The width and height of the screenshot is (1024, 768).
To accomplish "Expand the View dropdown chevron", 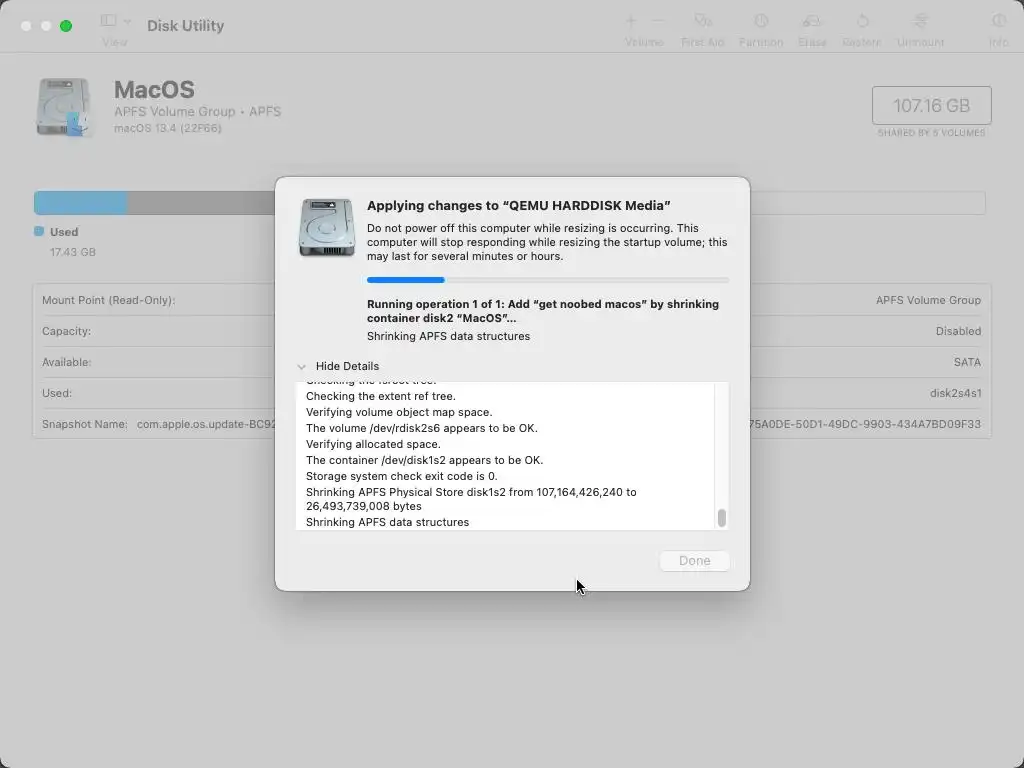I will [x=127, y=22].
